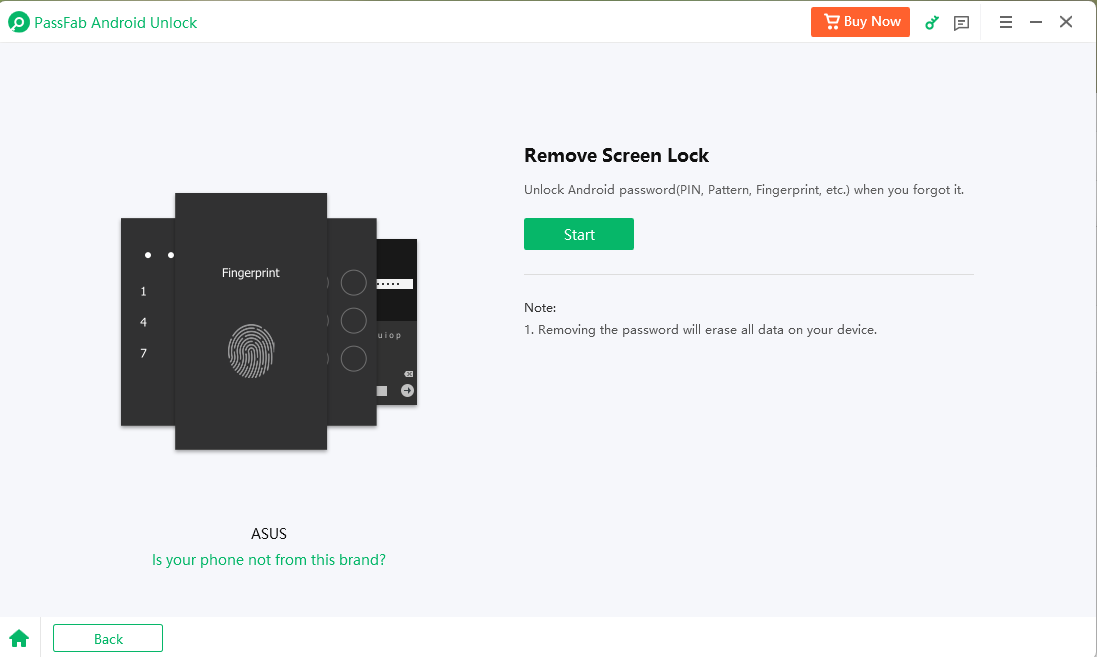Click the round arrow icon on keyboard card
This screenshot has width=1097, height=657.
[x=407, y=390]
